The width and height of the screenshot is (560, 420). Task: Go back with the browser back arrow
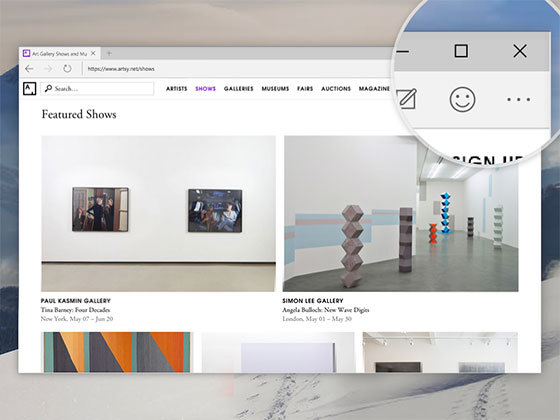point(29,69)
